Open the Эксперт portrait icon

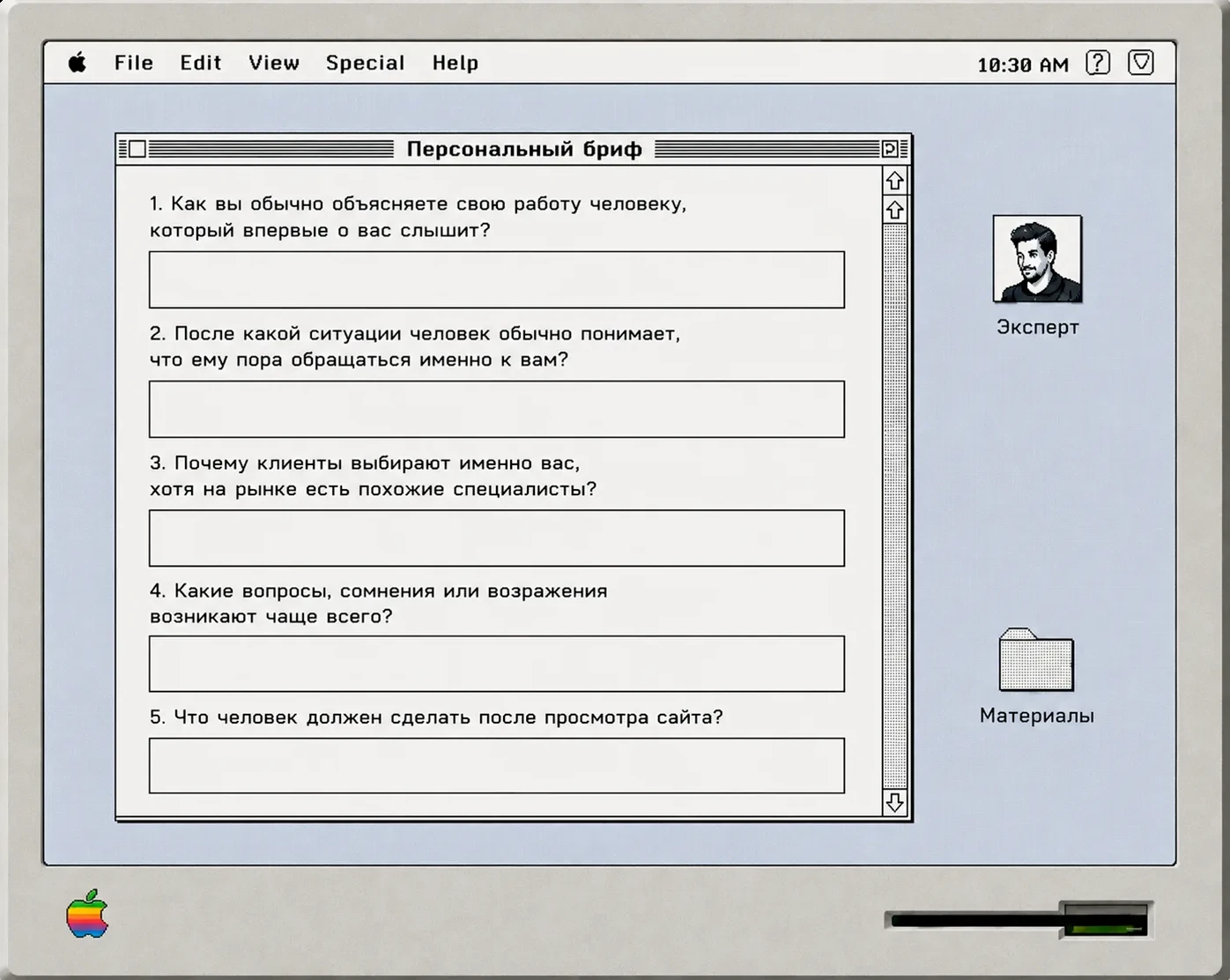tap(1037, 259)
